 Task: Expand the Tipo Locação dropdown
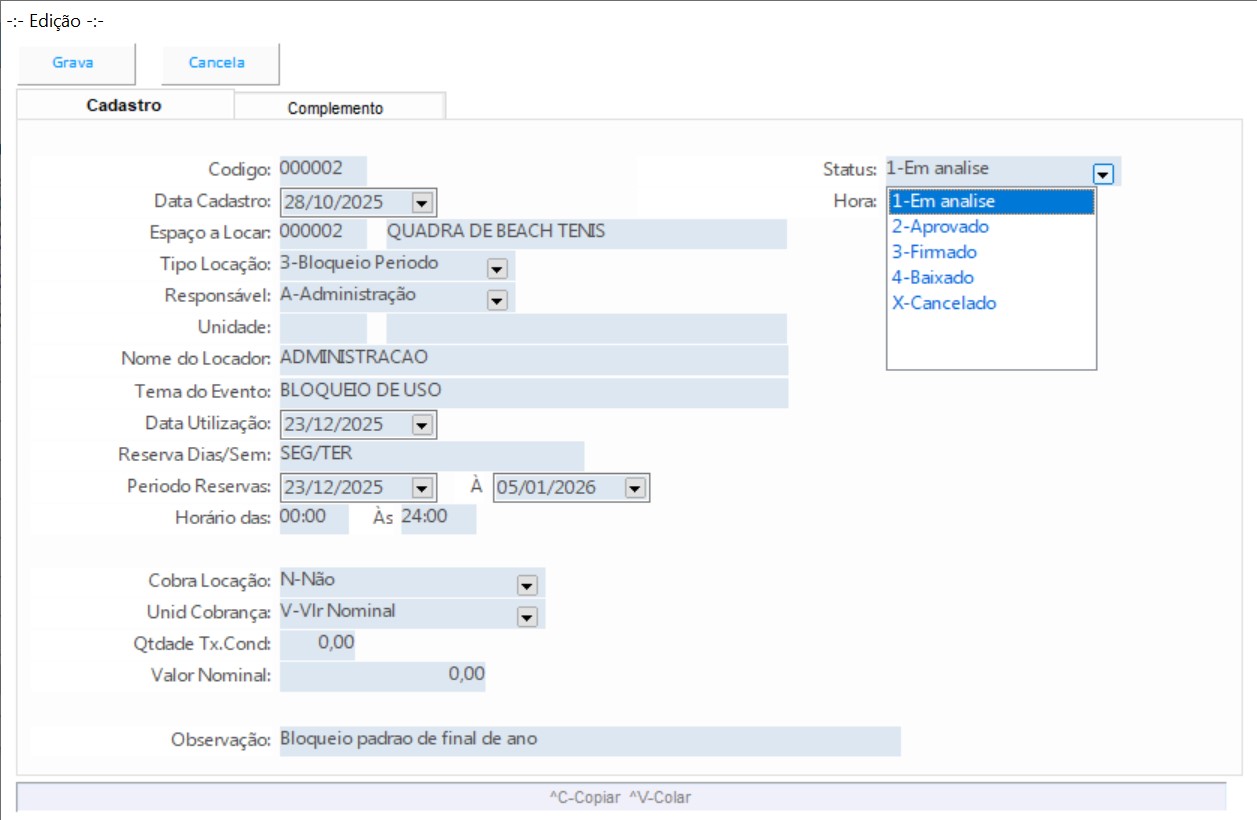(x=497, y=268)
